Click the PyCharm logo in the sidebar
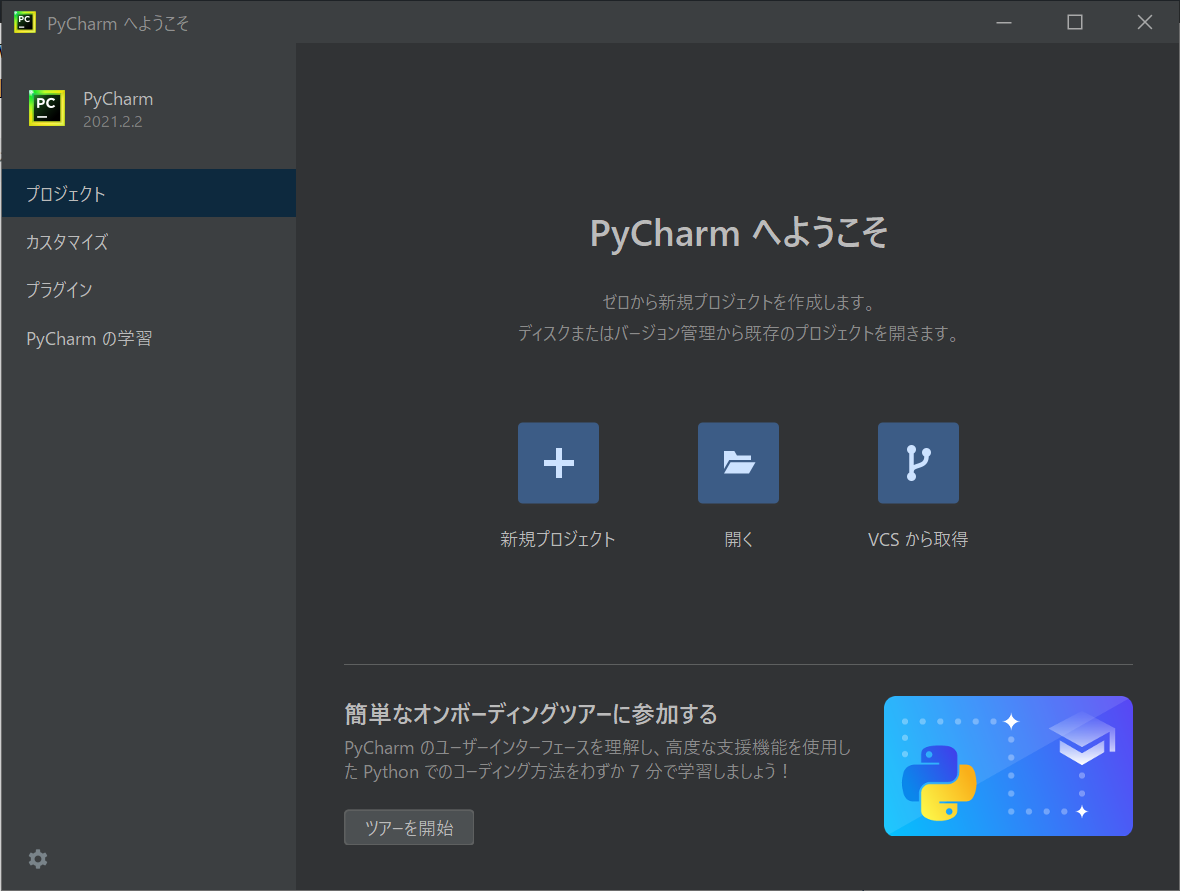This screenshot has width=1180, height=891. pos(47,108)
